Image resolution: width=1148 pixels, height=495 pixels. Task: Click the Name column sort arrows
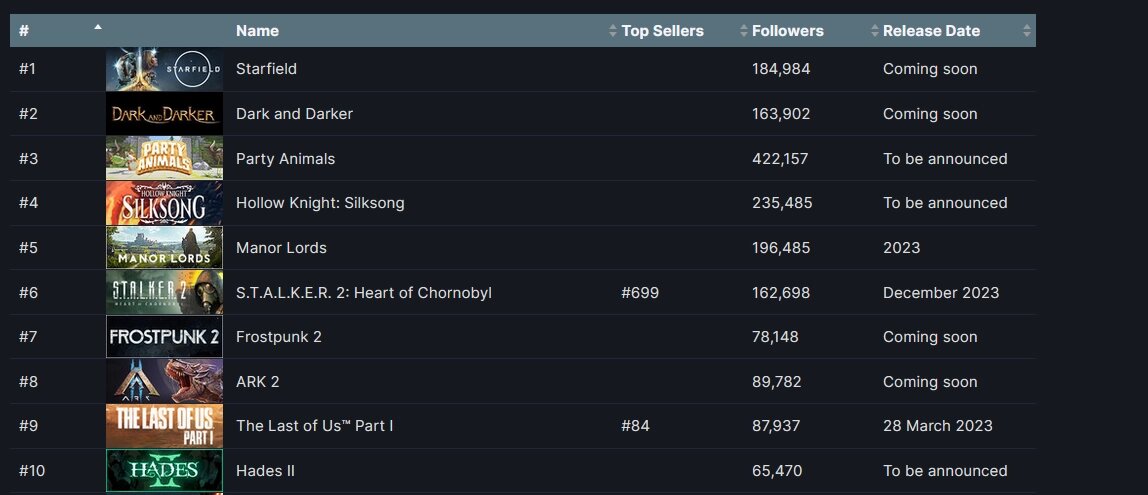point(613,31)
